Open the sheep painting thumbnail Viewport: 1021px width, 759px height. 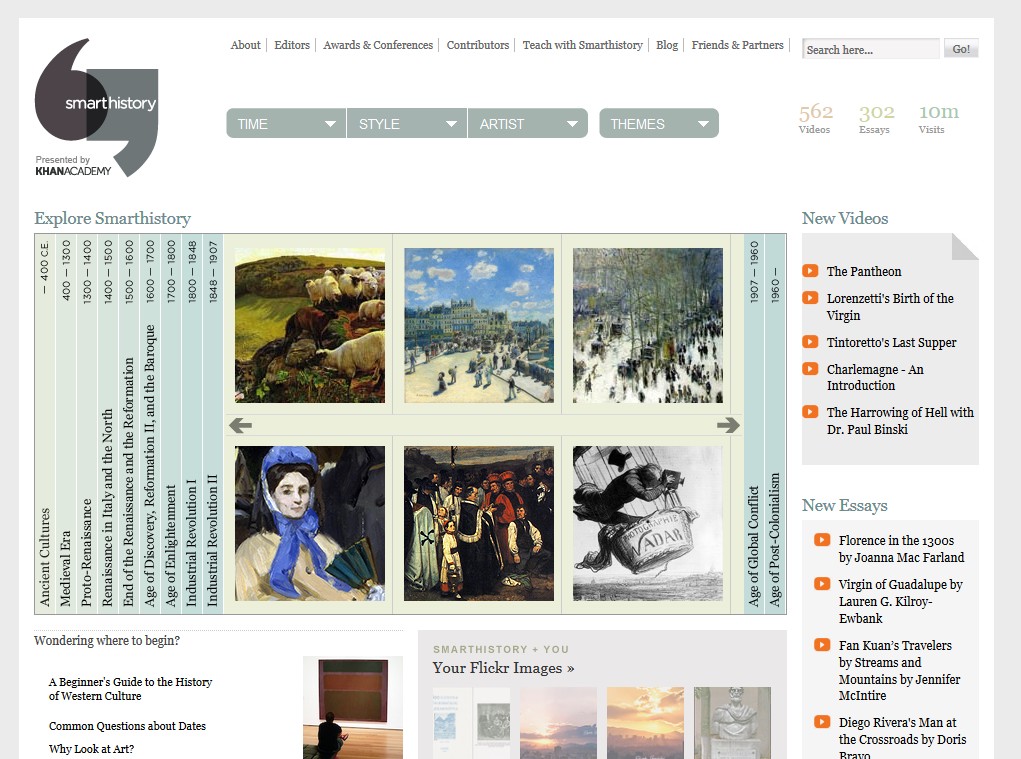[x=310, y=325]
